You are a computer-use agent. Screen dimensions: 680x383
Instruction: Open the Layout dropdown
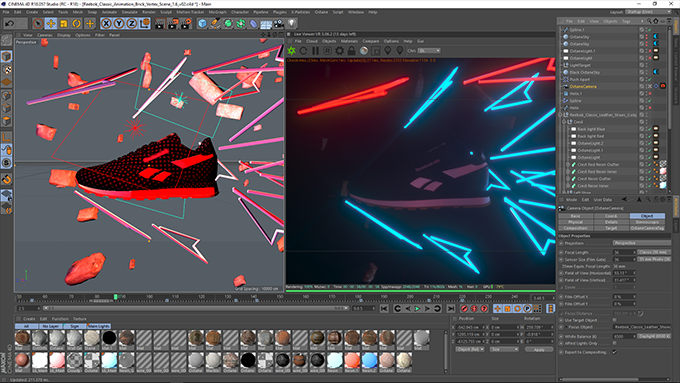[649, 12]
